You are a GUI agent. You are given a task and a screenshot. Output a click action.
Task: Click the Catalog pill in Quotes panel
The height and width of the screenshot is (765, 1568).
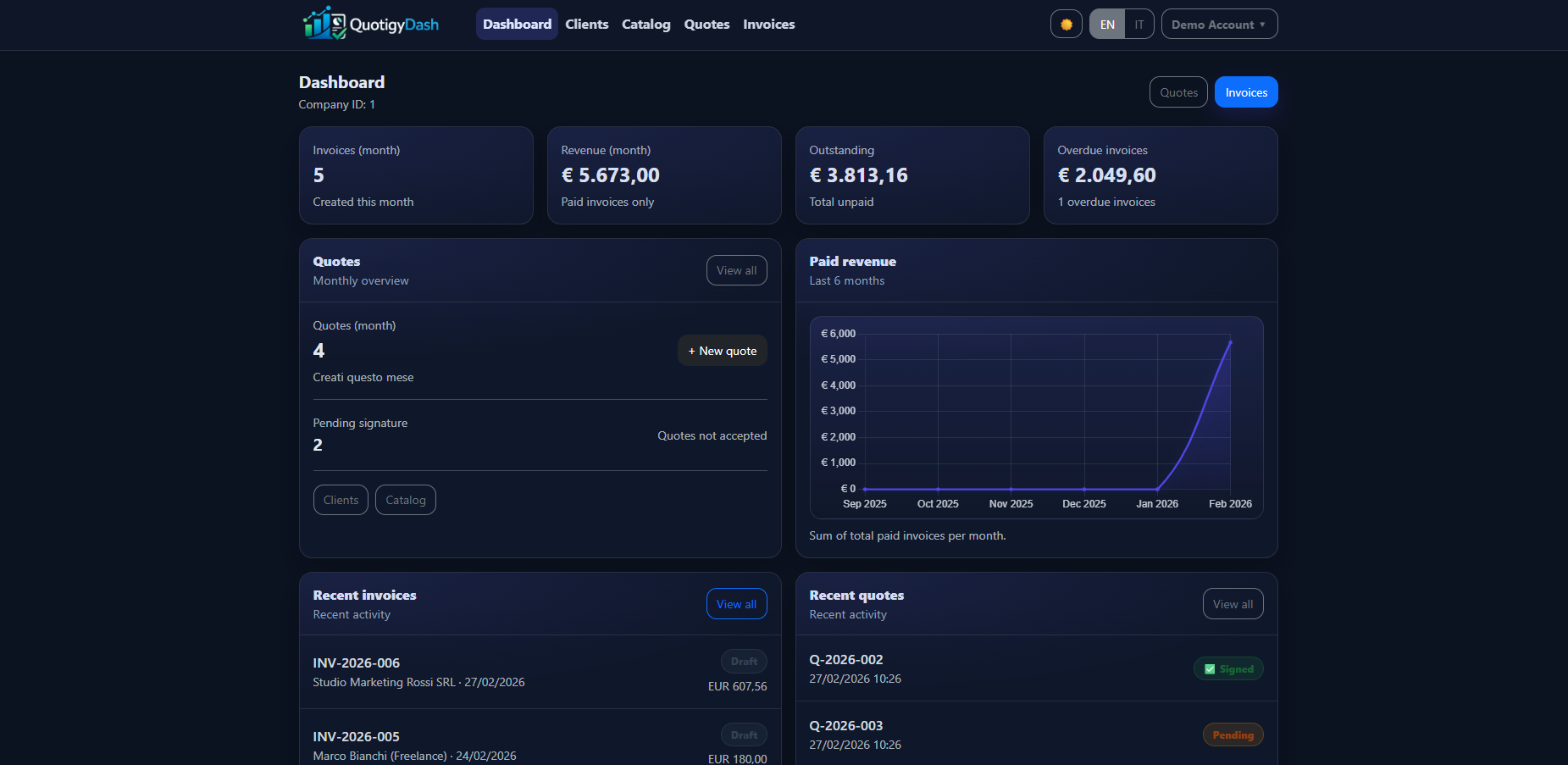[406, 500]
